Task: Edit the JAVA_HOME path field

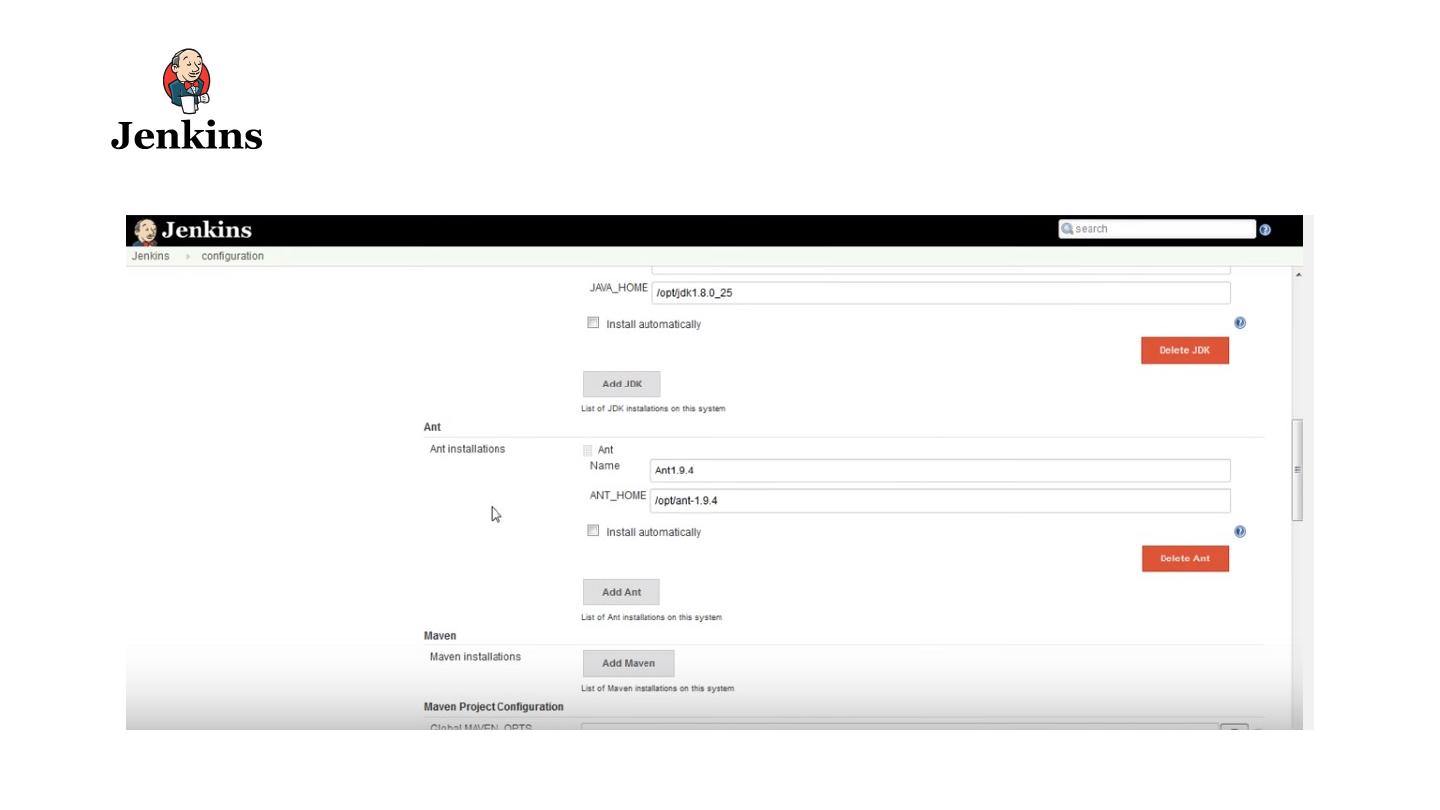Action: point(940,293)
